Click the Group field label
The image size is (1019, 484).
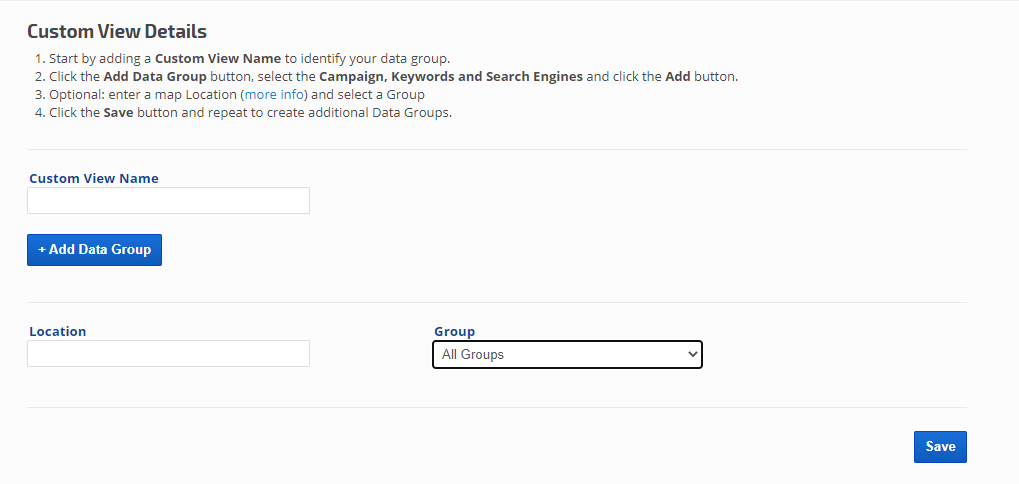click(x=454, y=331)
